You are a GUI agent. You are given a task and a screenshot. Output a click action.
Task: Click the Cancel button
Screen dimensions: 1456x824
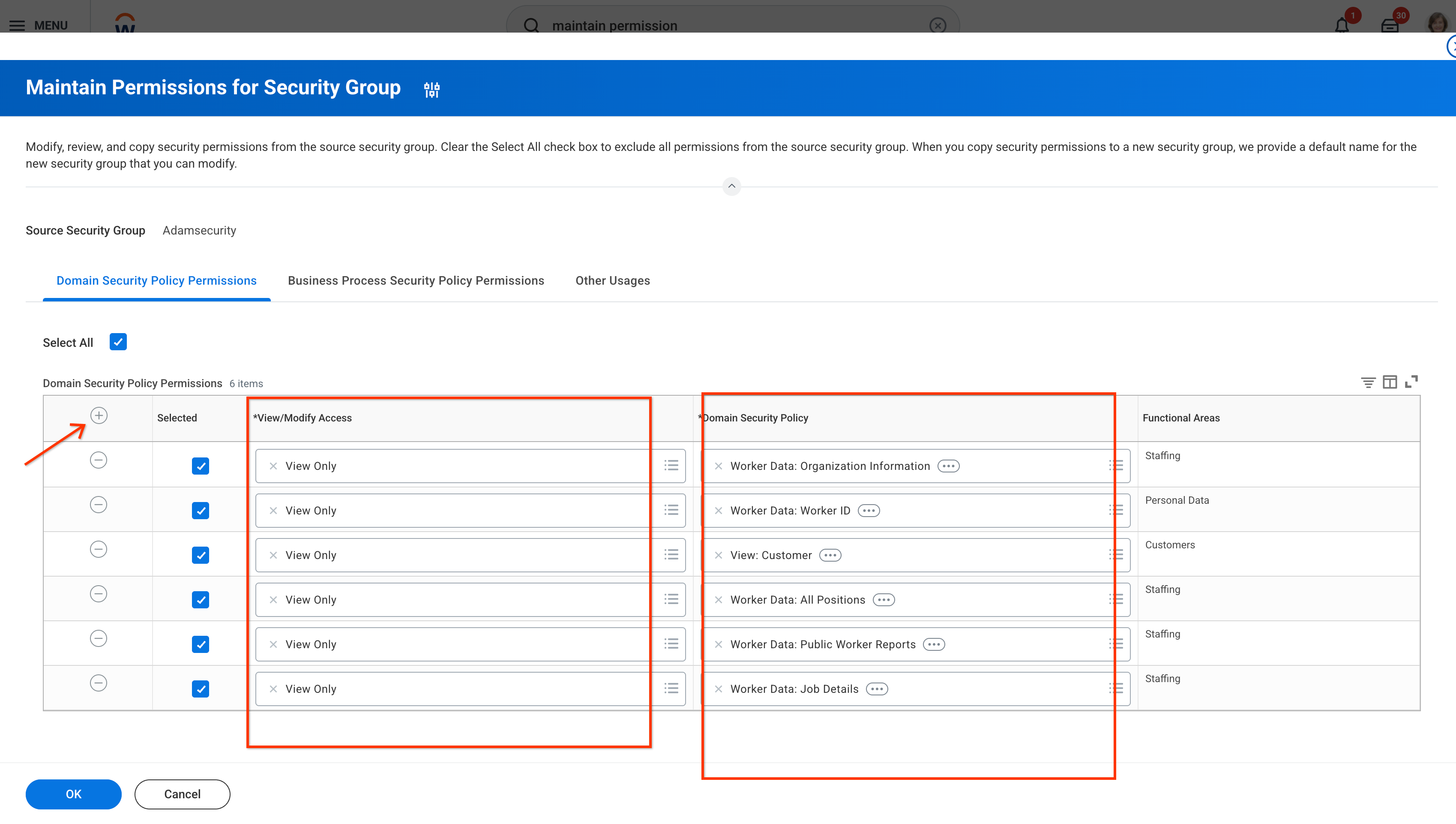pos(182,794)
